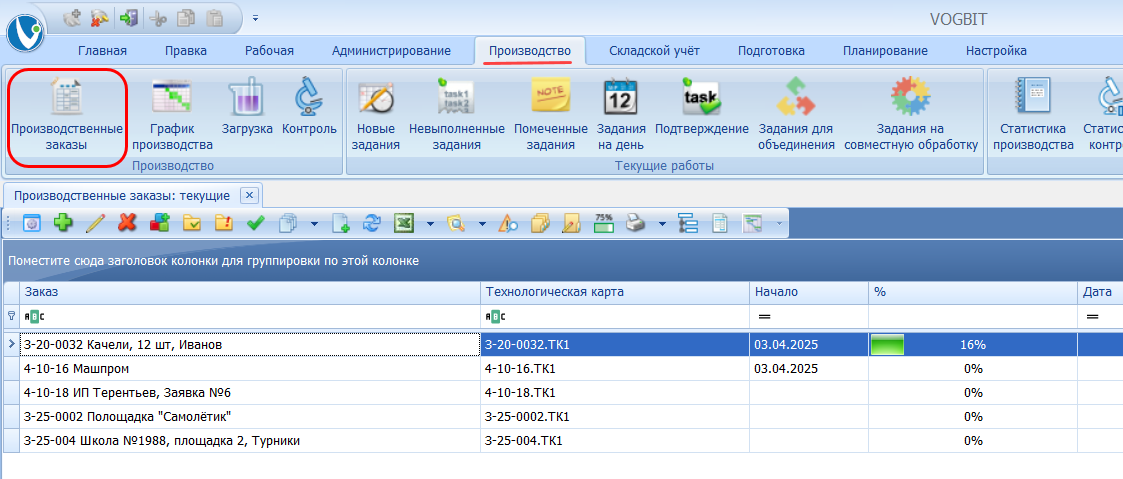Open Задания для объединения puzzle icon
Screen dimensions: 1123x479
pos(796,115)
